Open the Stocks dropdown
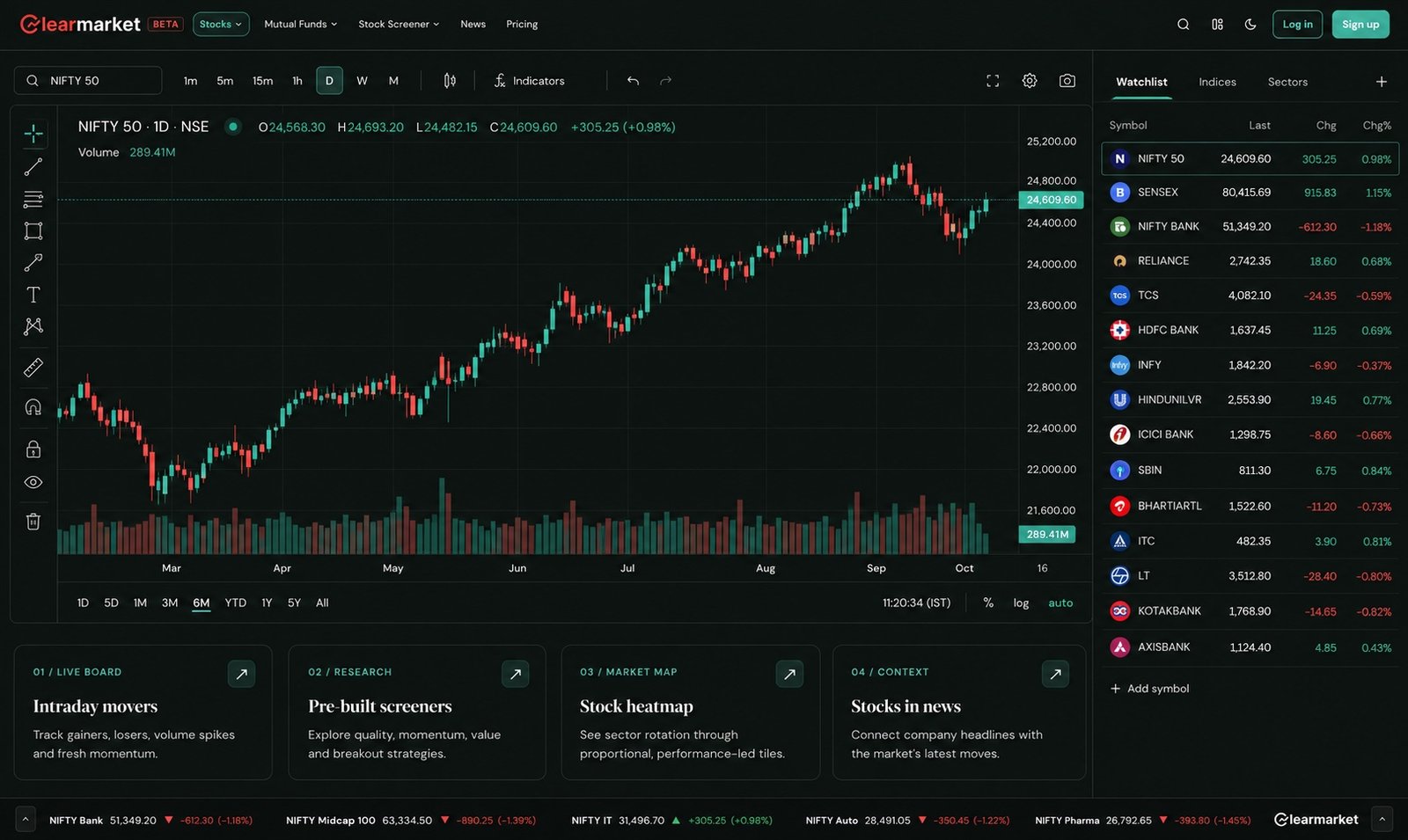 tap(221, 25)
